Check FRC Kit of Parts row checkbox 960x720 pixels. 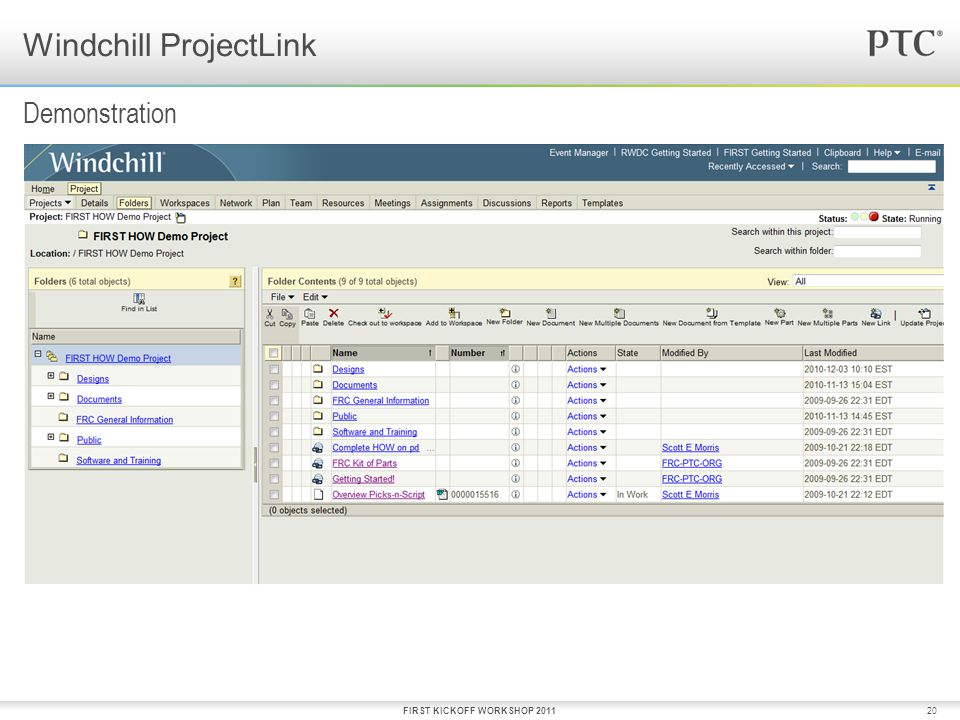coord(274,463)
